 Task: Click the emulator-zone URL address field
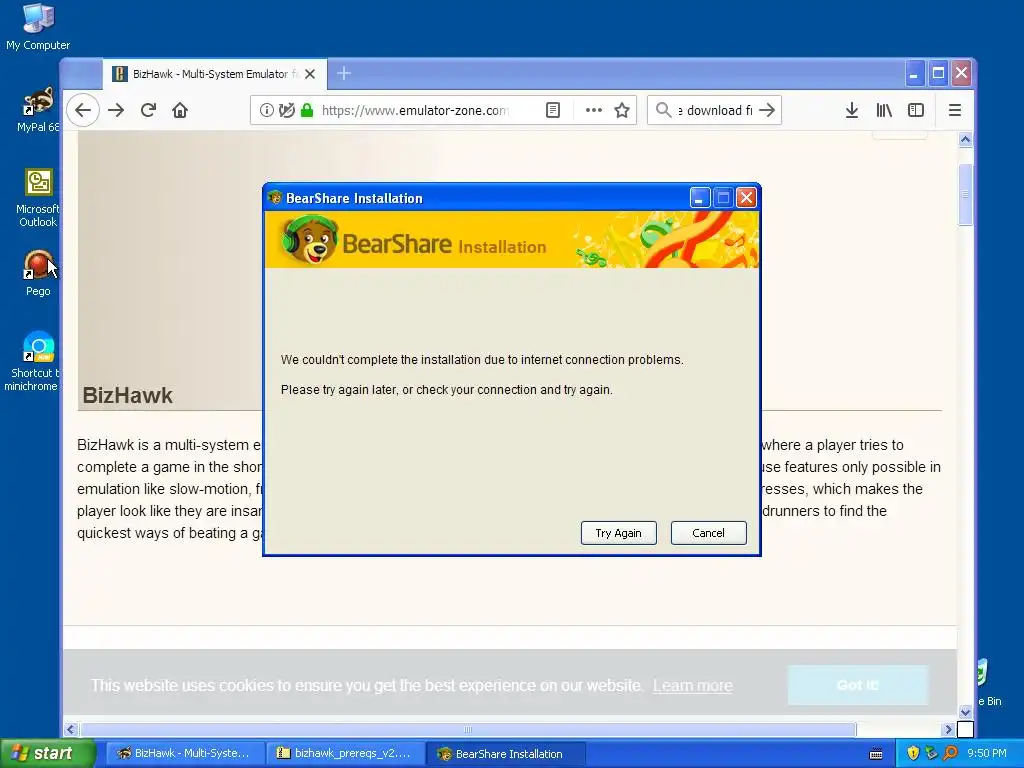tap(415, 110)
